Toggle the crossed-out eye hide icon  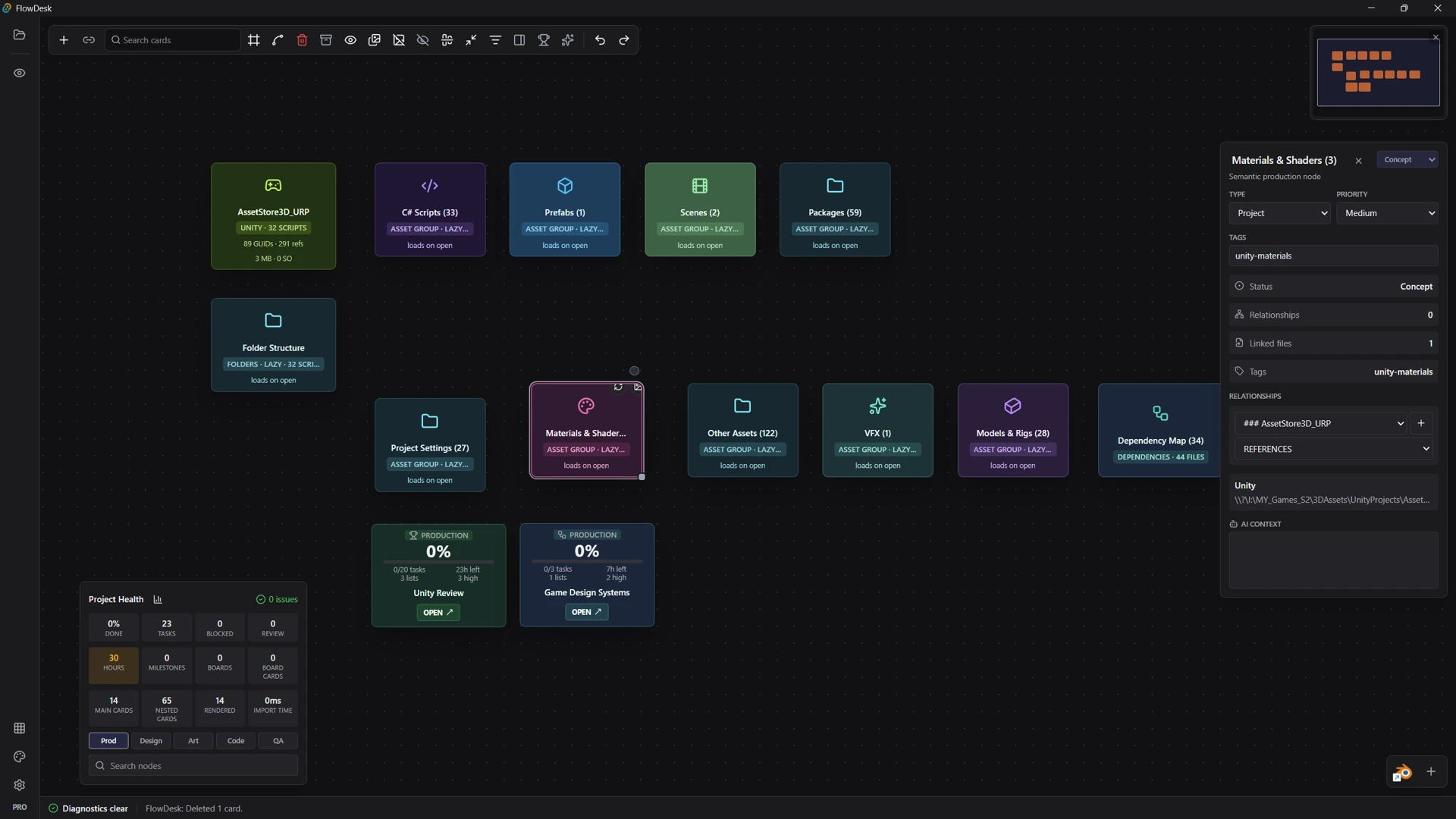[423, 40]
